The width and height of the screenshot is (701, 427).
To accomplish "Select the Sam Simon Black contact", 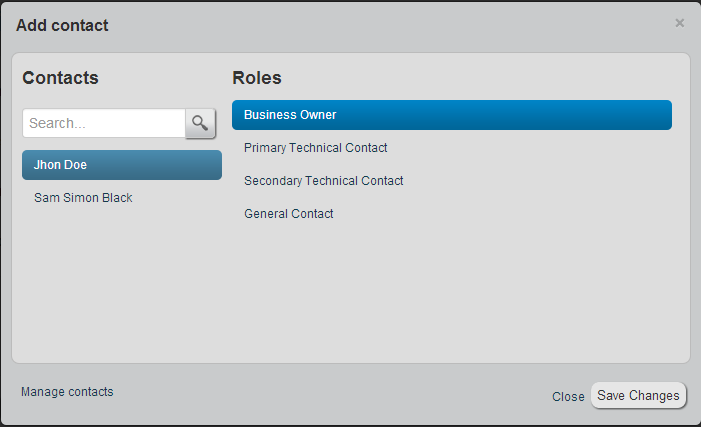I will pyautogui.click(x=83, y=198).
